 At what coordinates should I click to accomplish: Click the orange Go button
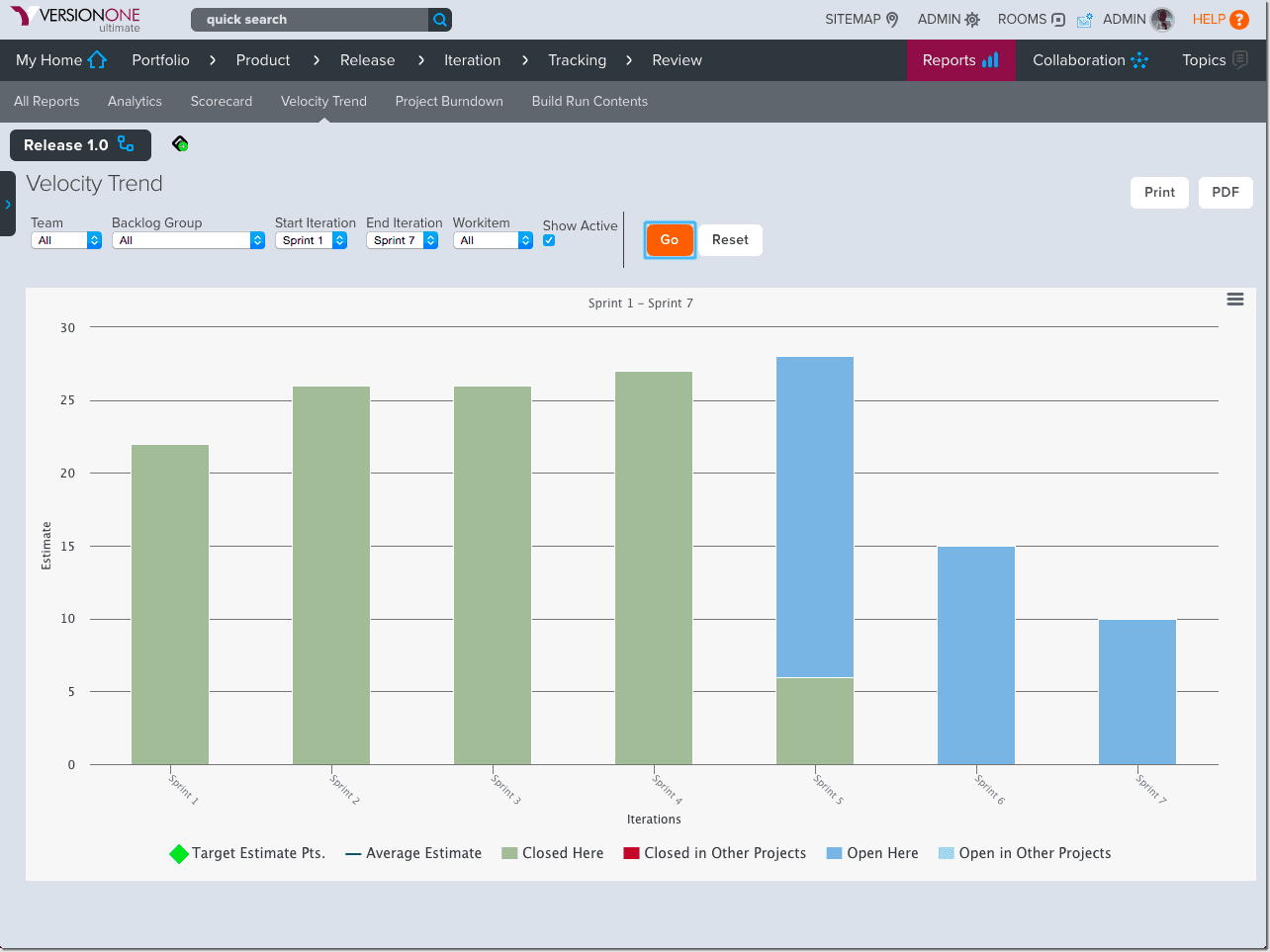[670, 239]
